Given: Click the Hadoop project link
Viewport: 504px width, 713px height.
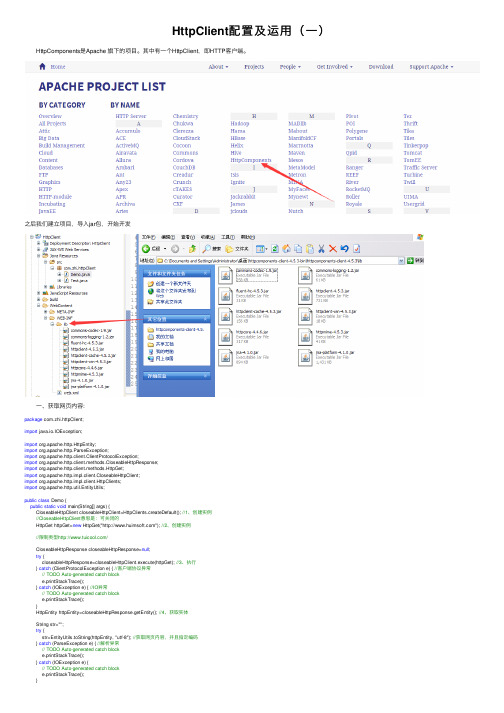Looking at the screenshot, I should [x=240, y=124].
